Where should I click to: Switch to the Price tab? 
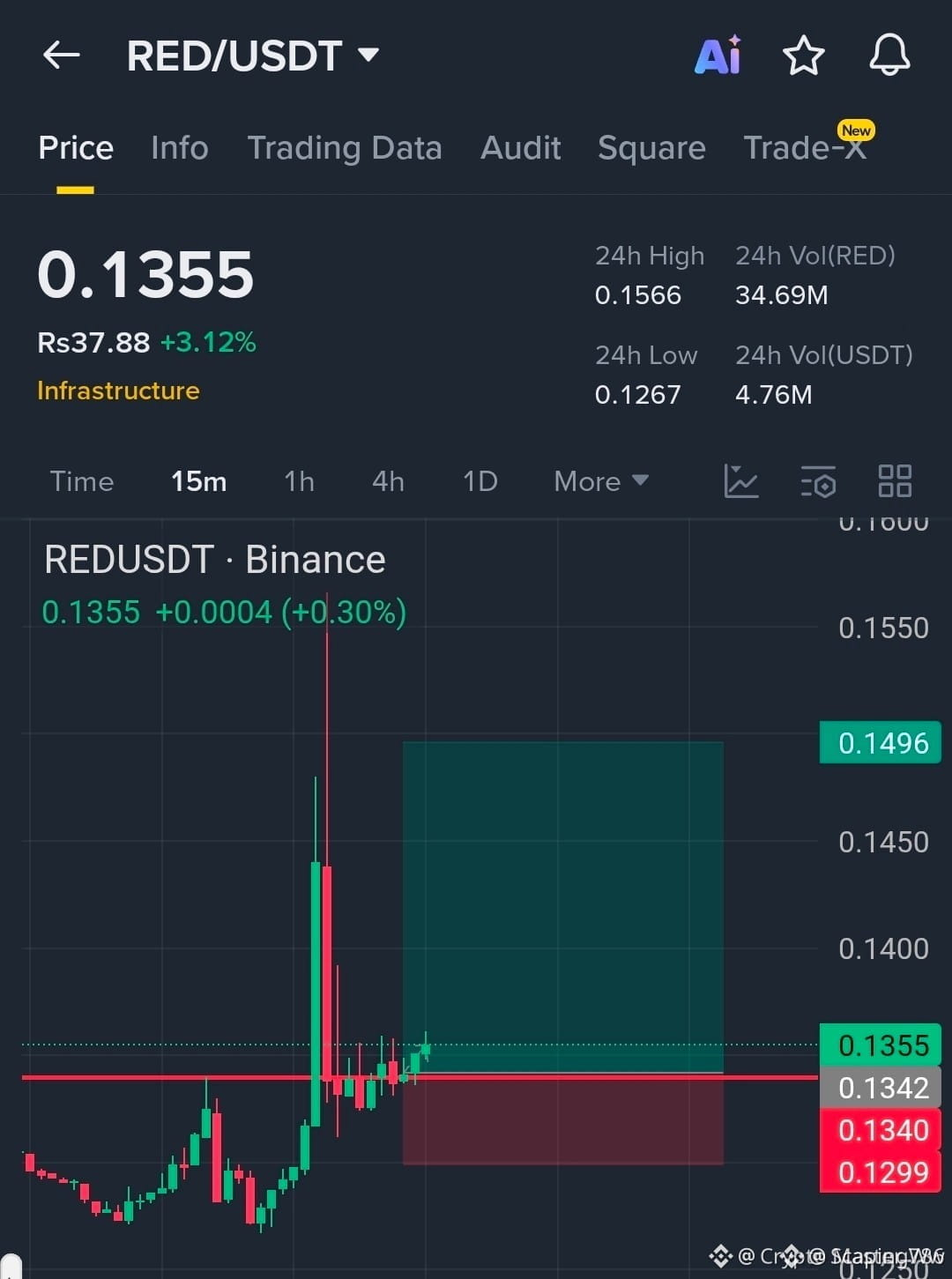coord(76,147)
